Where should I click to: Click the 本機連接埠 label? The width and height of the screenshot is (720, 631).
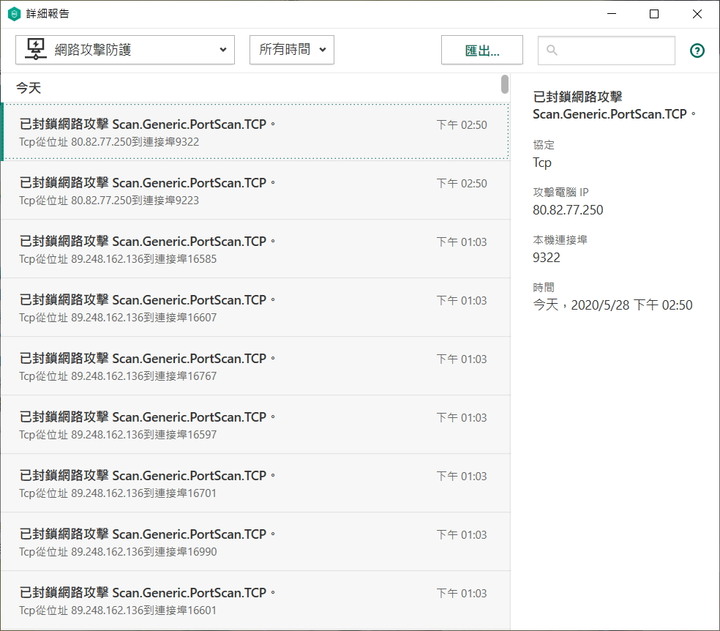(x=560, y=240)
